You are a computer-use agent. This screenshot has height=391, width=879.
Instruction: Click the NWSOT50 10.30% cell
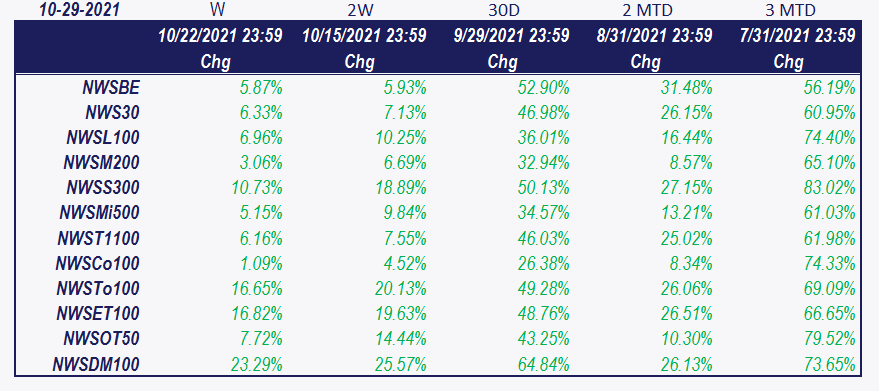(x=687, y=339)
